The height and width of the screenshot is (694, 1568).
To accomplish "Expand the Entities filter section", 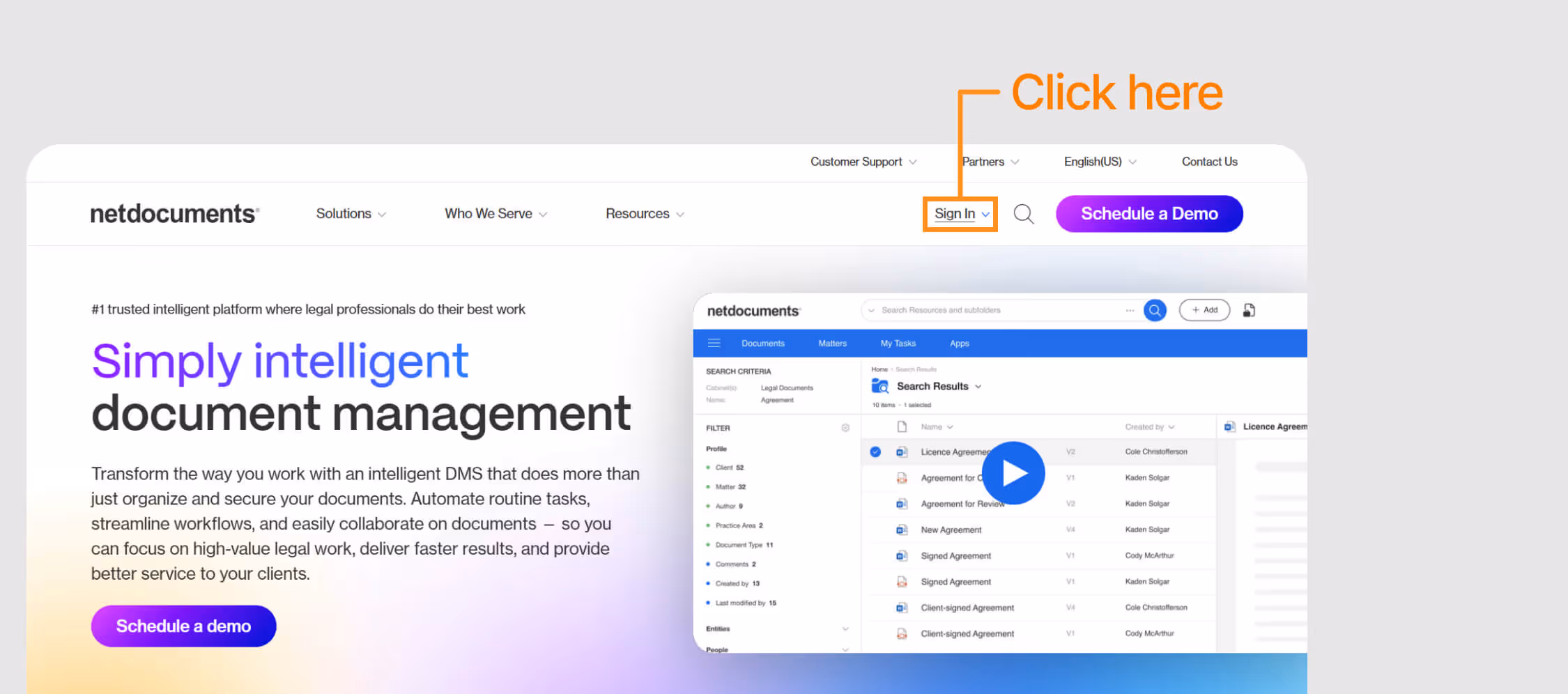I will point(845,629).
